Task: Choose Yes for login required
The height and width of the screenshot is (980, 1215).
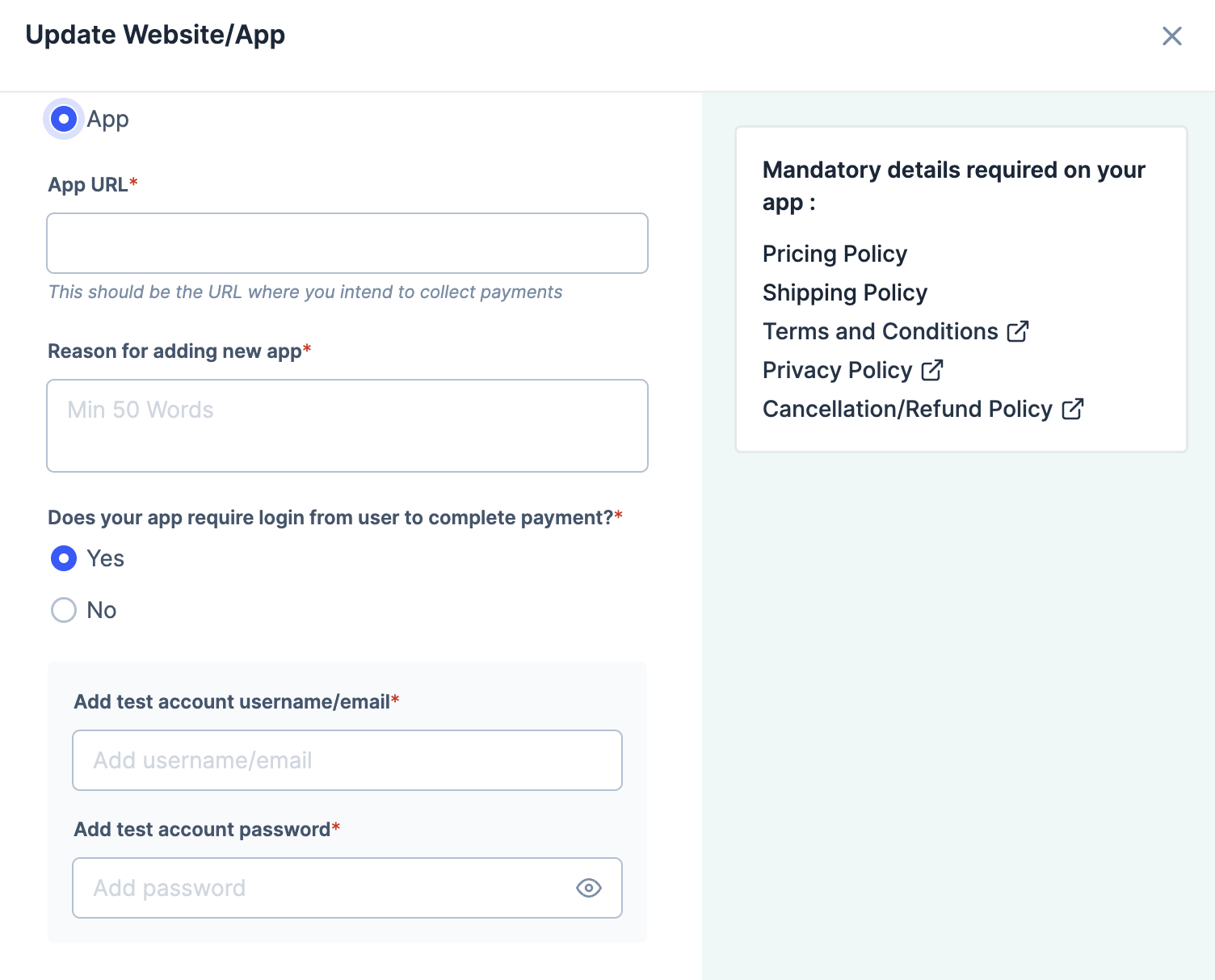Action: click(x=64, y=558)
